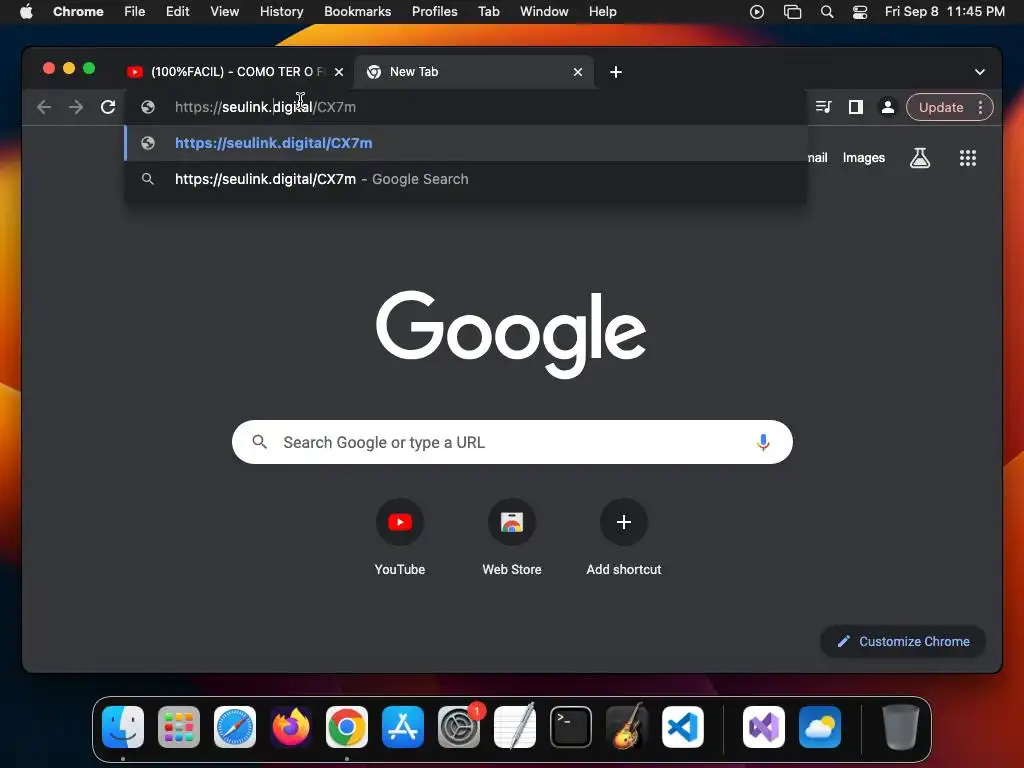Open the Window menu
The height and width of the screenshot is (768, 1024).
point(544,12)
